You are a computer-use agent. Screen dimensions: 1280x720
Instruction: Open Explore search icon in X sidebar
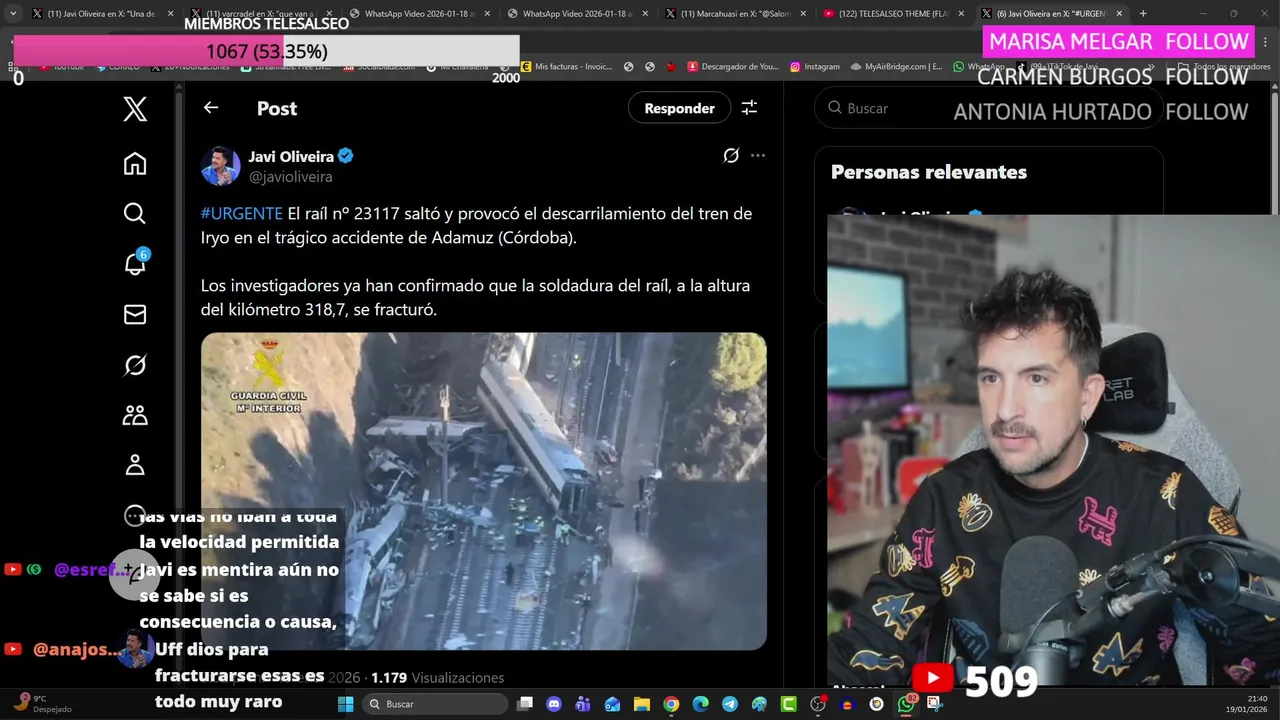click(x=135, y=213)
